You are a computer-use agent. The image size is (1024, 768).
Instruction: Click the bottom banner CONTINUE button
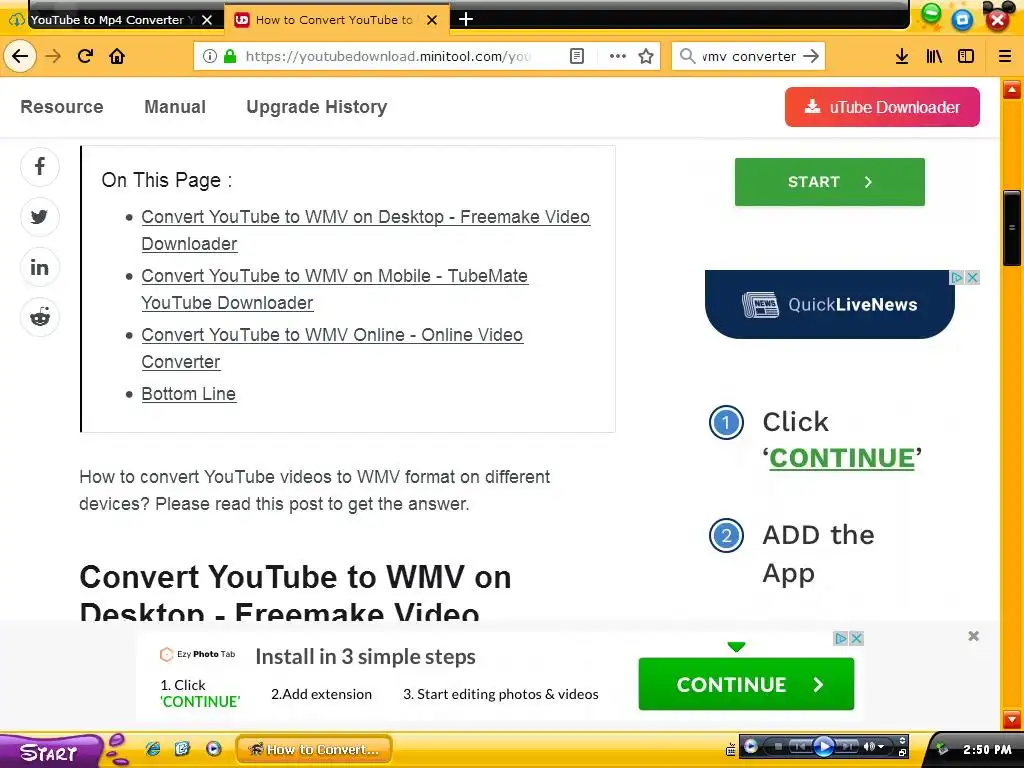point(746,684)
